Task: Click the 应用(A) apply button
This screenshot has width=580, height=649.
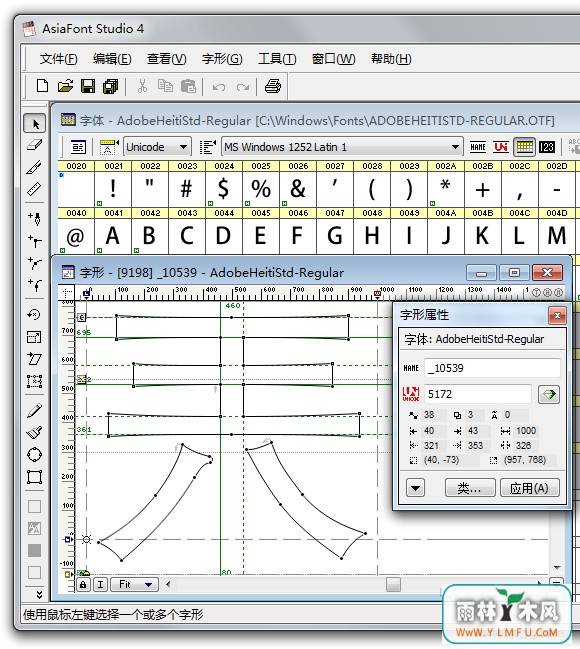Action: [x=529, y=488]
